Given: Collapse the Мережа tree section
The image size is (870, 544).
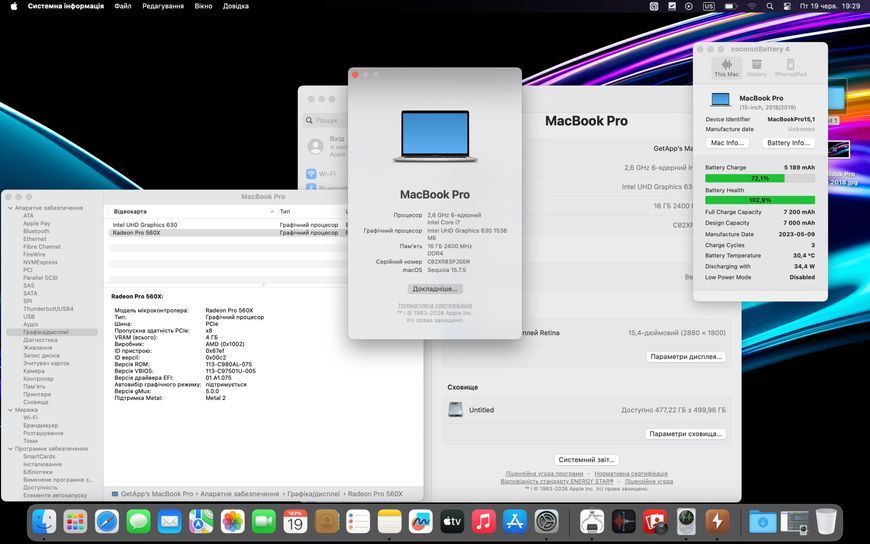Looking at the screenshot, I should point(10,410).
